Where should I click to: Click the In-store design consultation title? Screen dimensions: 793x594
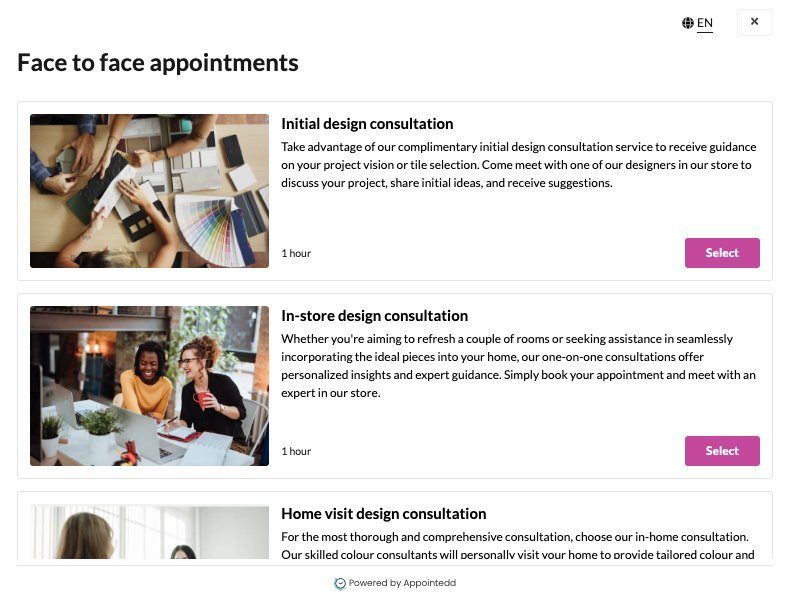pyautogui.click(x=374, y=316)
